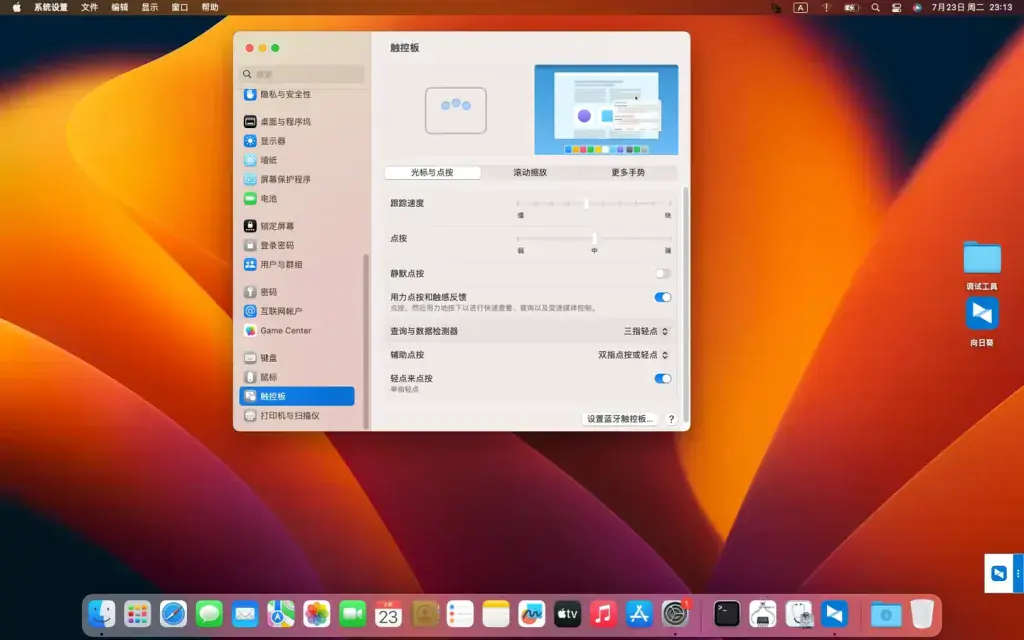This screenshot has height=640, width=1024.
Task: Open 显示 menu in menu bar
Action: [150, 7]
